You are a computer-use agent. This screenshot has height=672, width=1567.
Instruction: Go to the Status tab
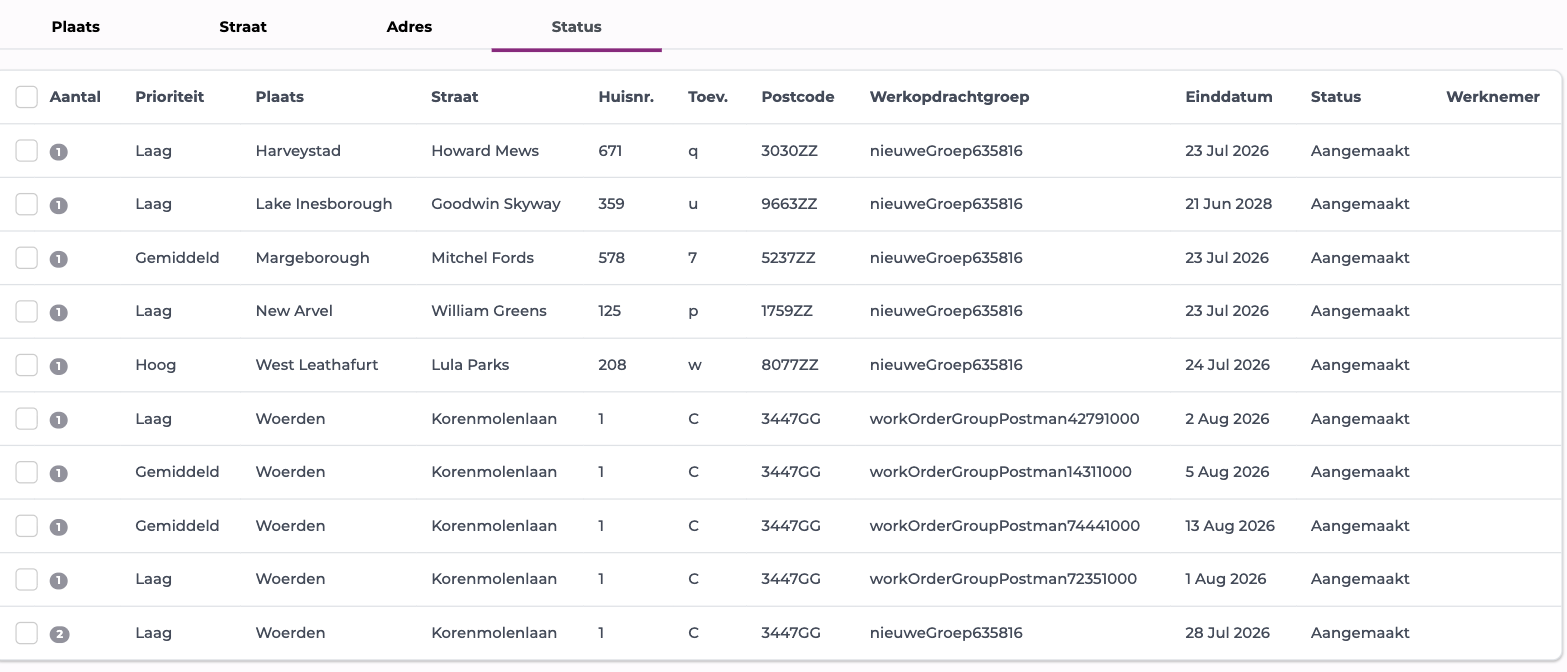click(576, 27)
